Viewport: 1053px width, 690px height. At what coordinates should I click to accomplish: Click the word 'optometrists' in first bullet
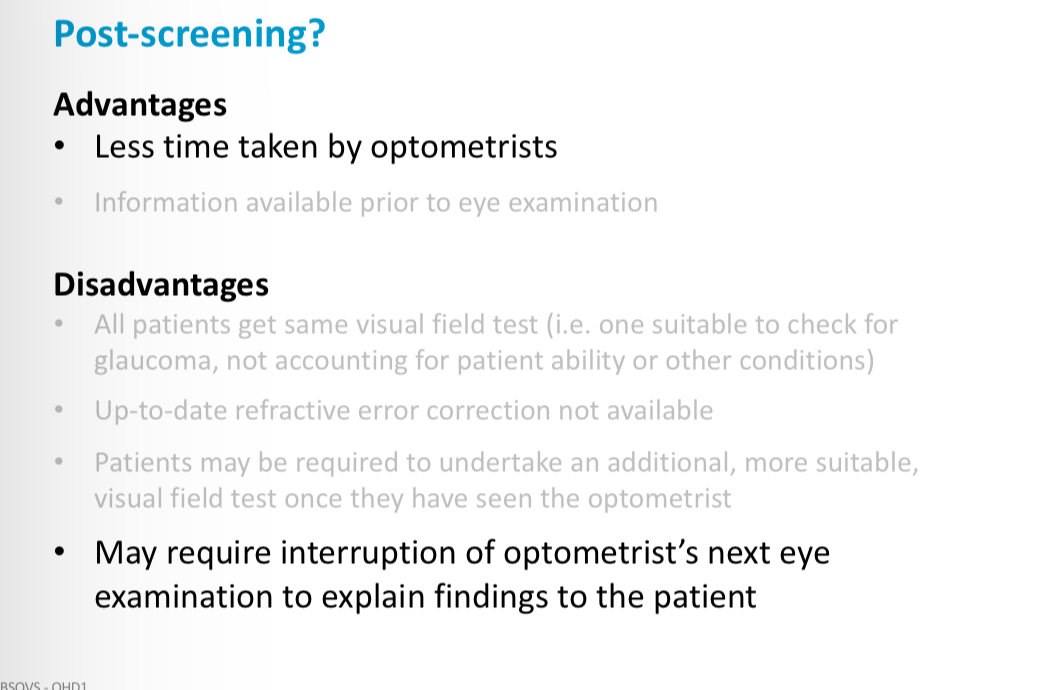(464, 147)
